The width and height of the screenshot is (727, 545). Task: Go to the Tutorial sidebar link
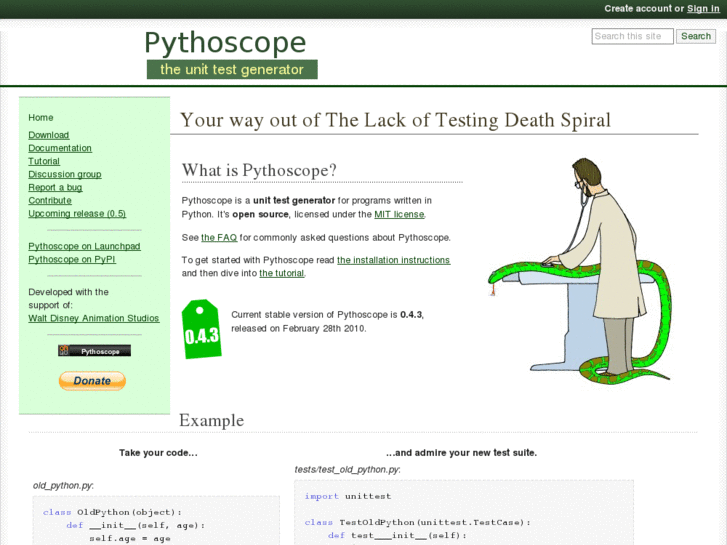(x=44, y=161)
